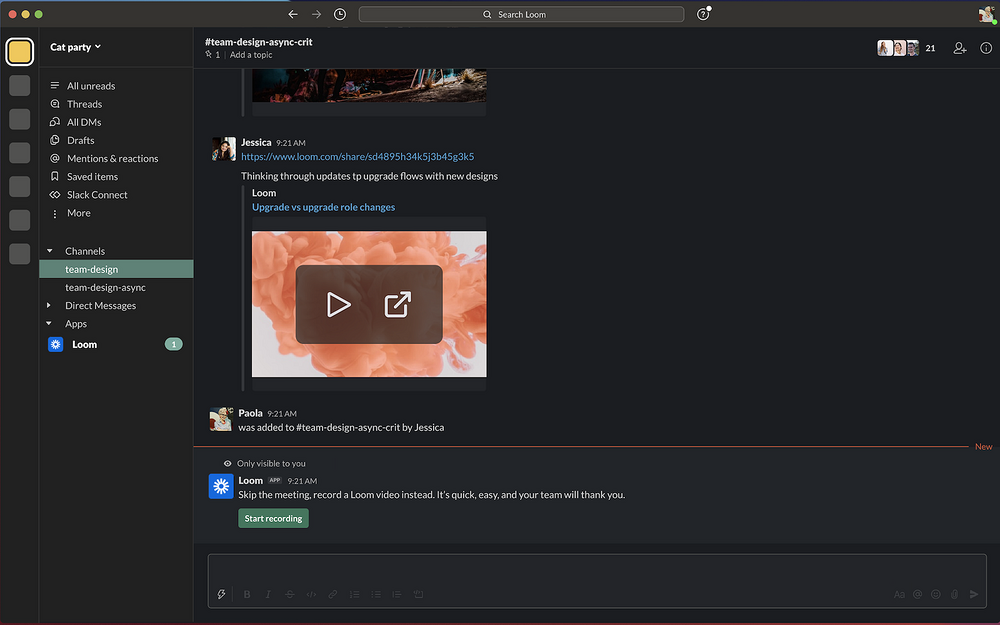Open the help question mark icon
Image resolution: width=1000 pixels, height=625 pixels.
click(703, 14)
